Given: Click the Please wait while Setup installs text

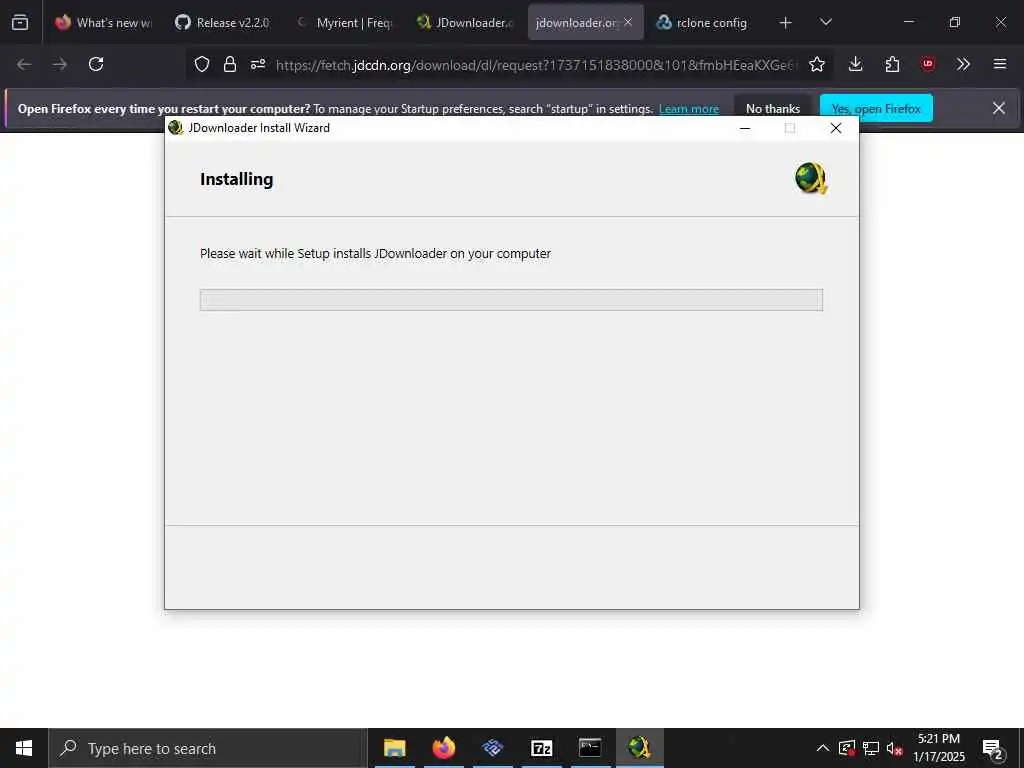Looking at the screenshot, I should (376, 253).
